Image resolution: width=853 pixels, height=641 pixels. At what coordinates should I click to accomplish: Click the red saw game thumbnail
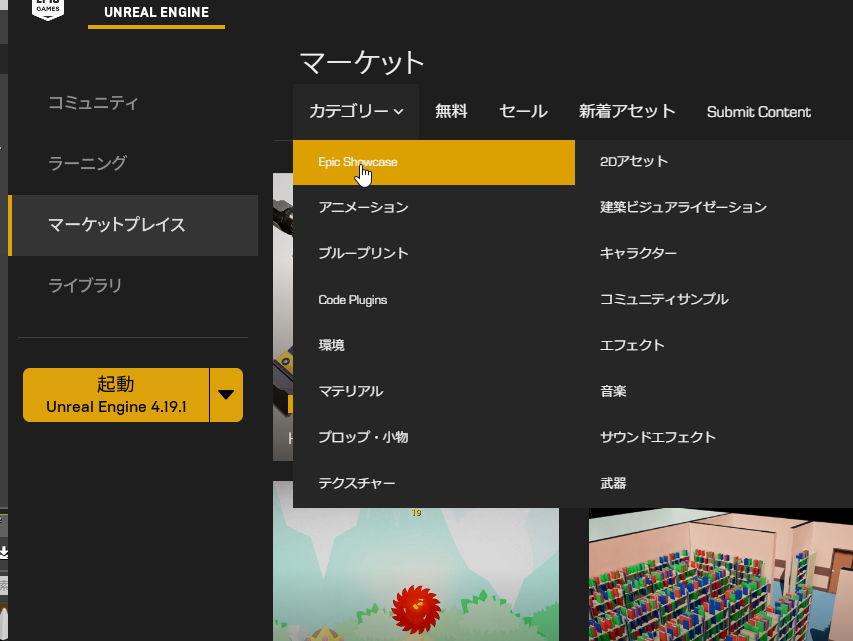click(x=415, y=575)
